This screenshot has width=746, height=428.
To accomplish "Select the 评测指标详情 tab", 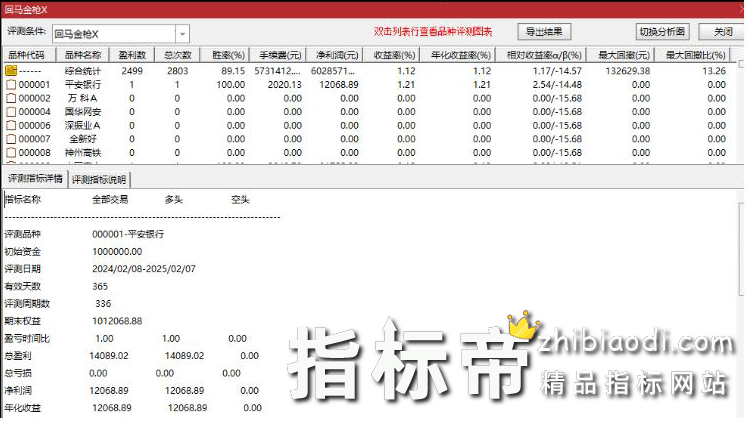I will (35, 179).
